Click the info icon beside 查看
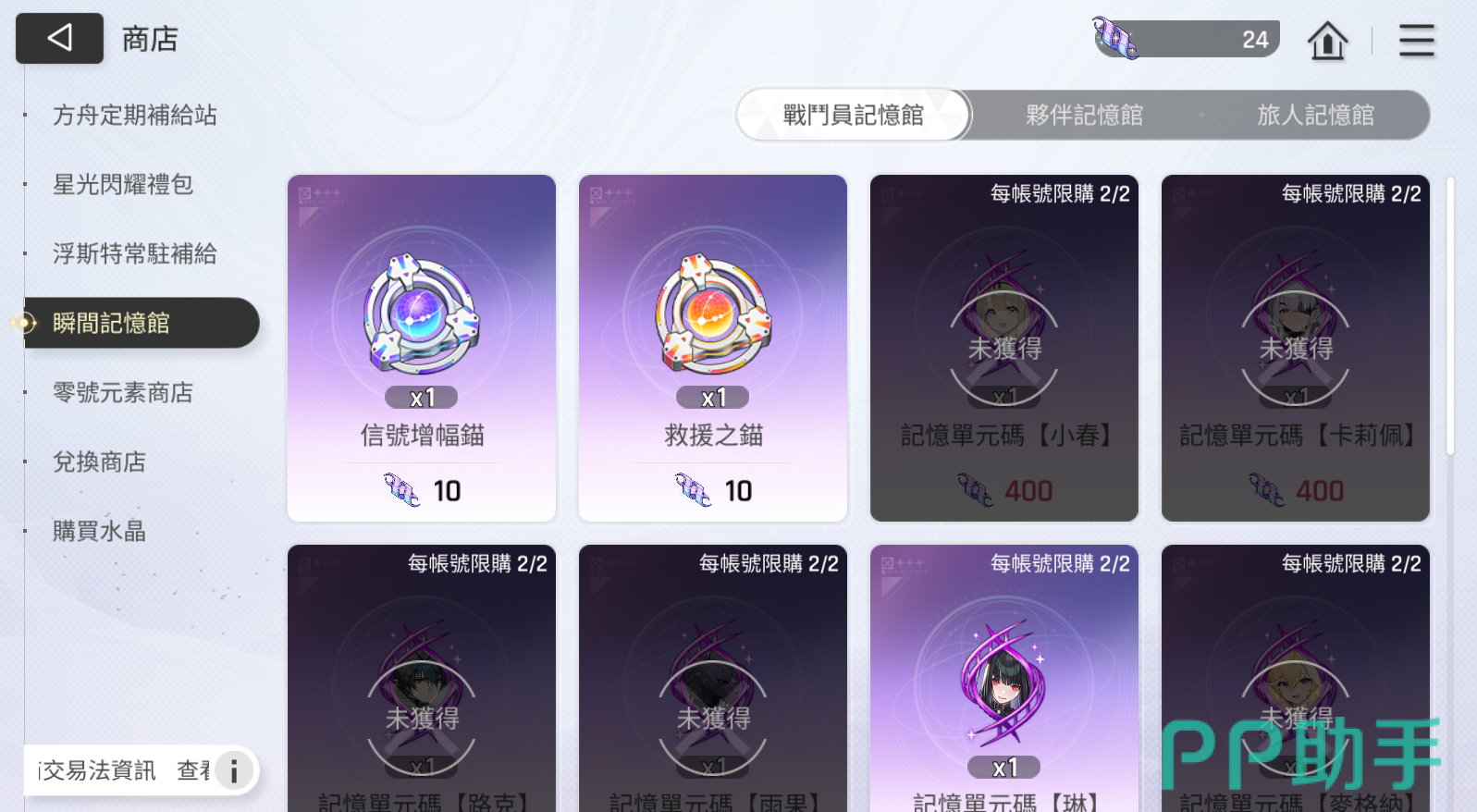This screenshot has height=812, width=1477. pyautogui.click(x=234, y=770)
